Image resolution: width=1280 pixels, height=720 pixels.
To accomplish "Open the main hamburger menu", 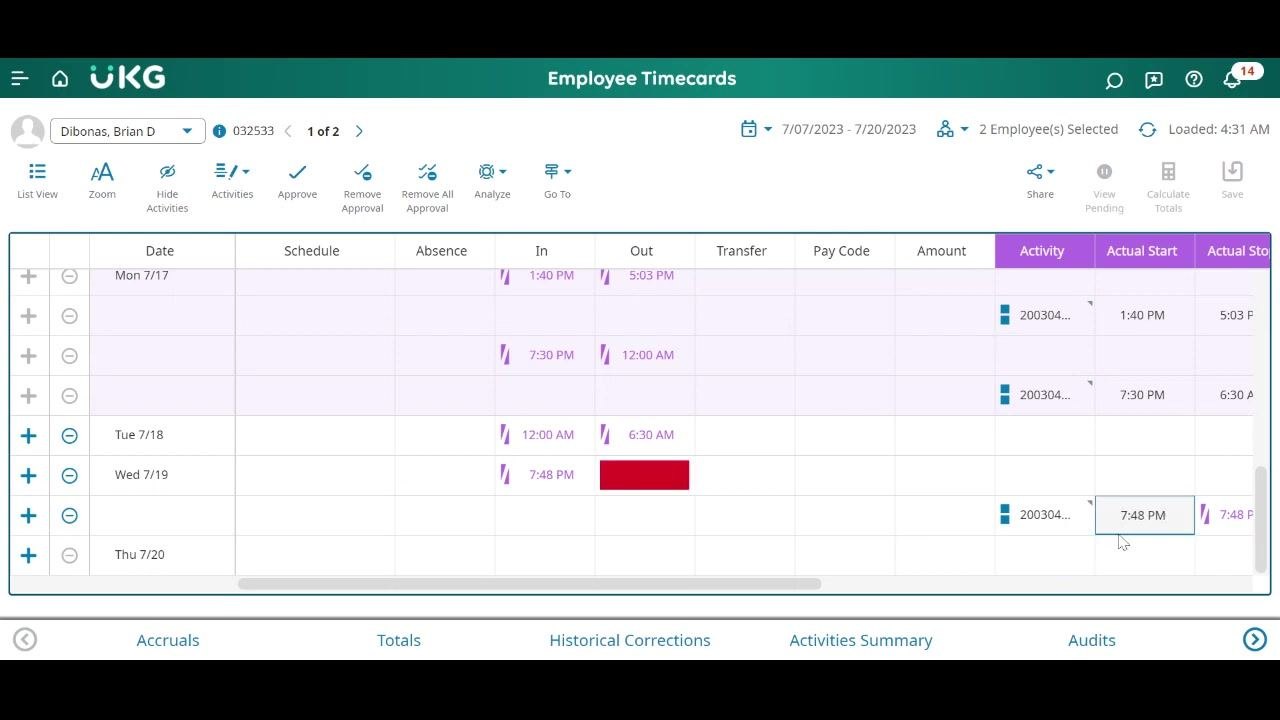I will 20,79.
